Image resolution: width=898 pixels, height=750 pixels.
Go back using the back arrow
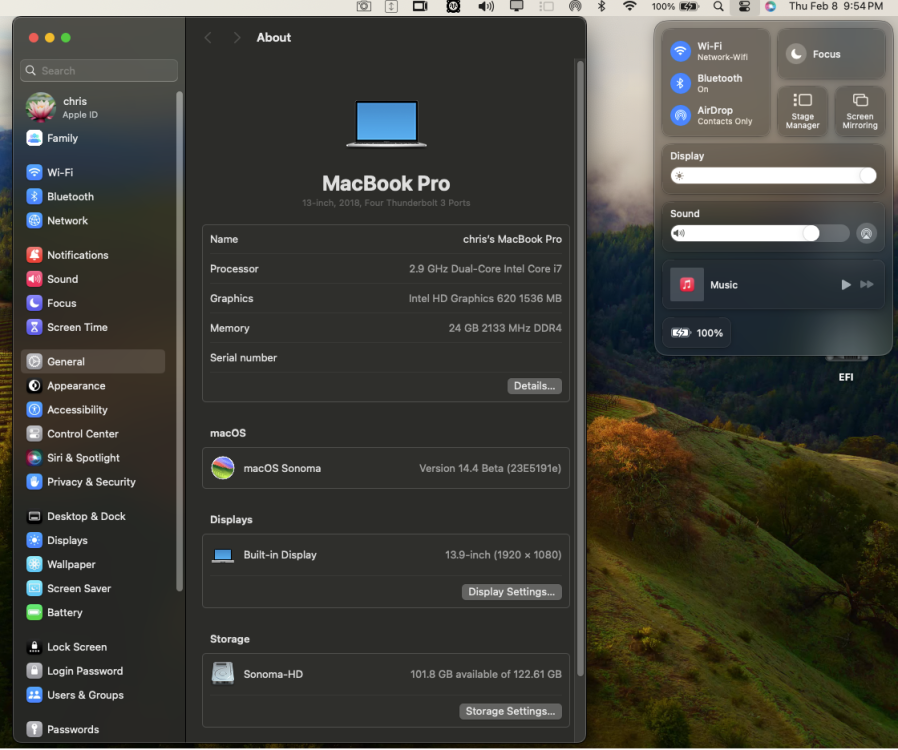pos(208,38)
